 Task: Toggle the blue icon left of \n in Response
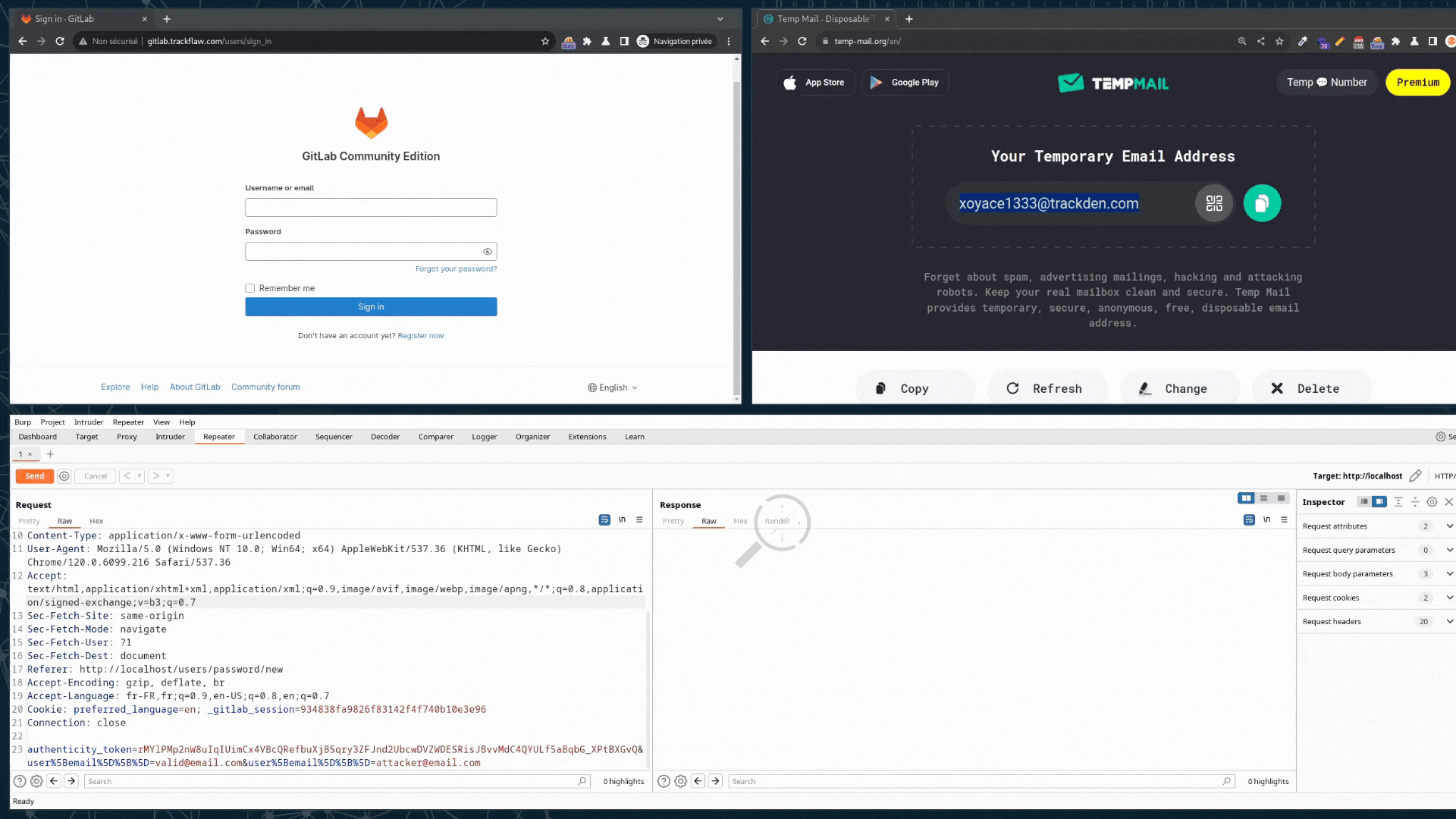click(1249, 519)
